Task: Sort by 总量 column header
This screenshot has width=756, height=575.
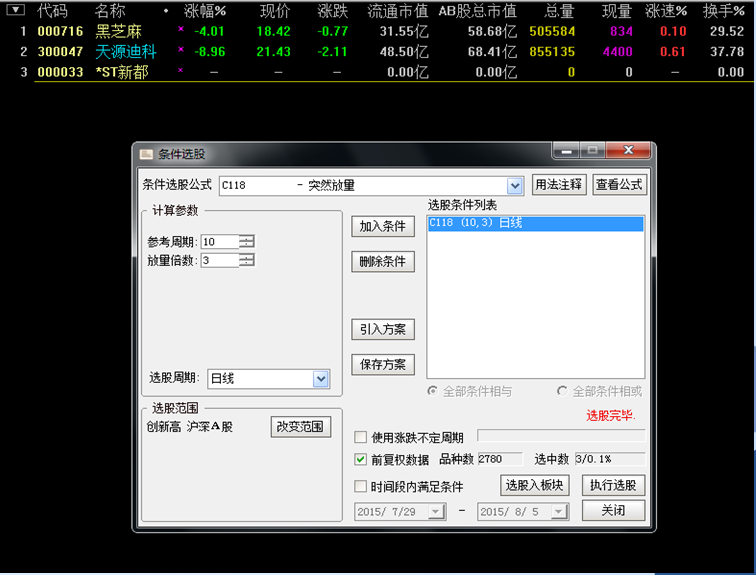Action: (x=559, y=11)
